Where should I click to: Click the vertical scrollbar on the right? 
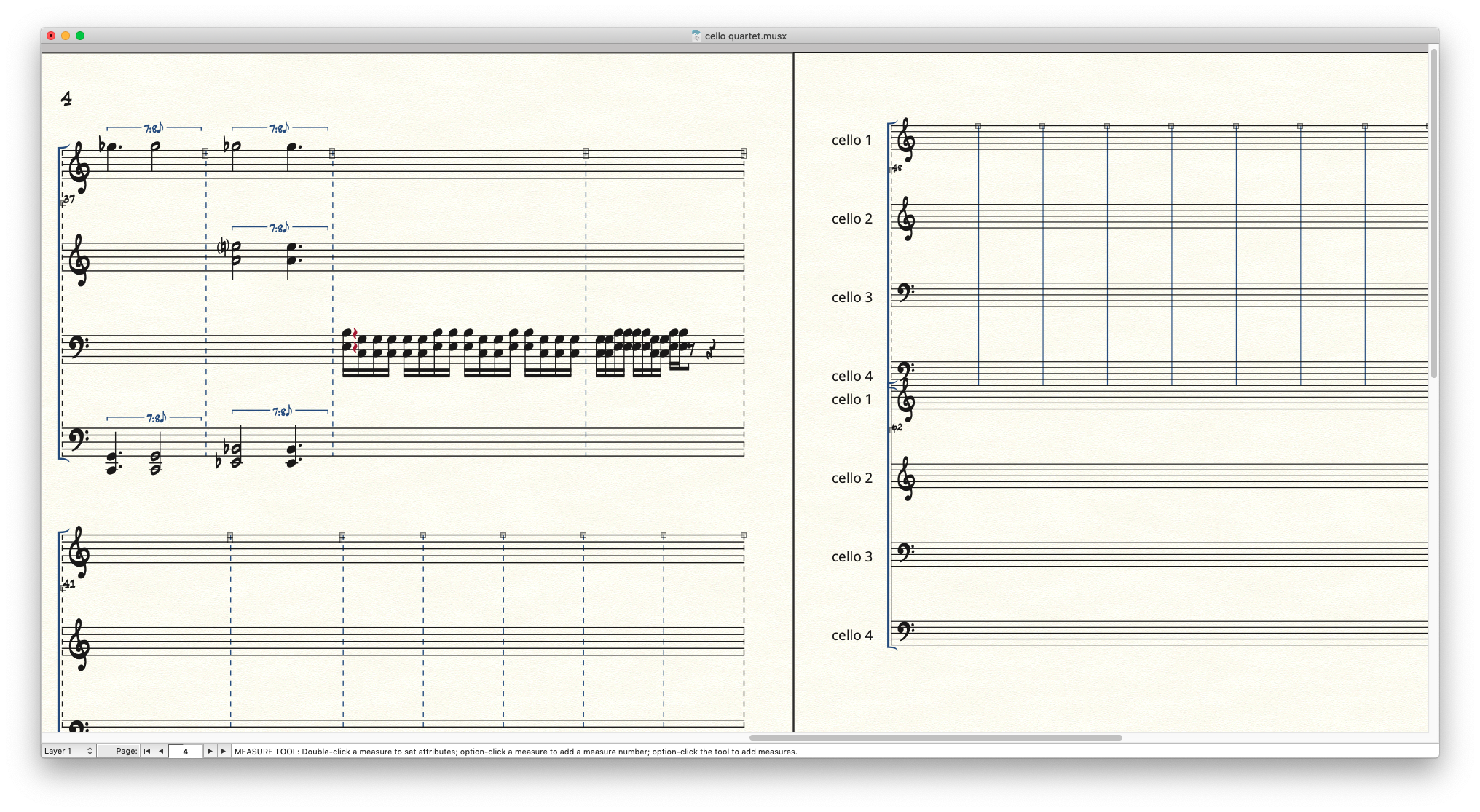[1433, 211]
